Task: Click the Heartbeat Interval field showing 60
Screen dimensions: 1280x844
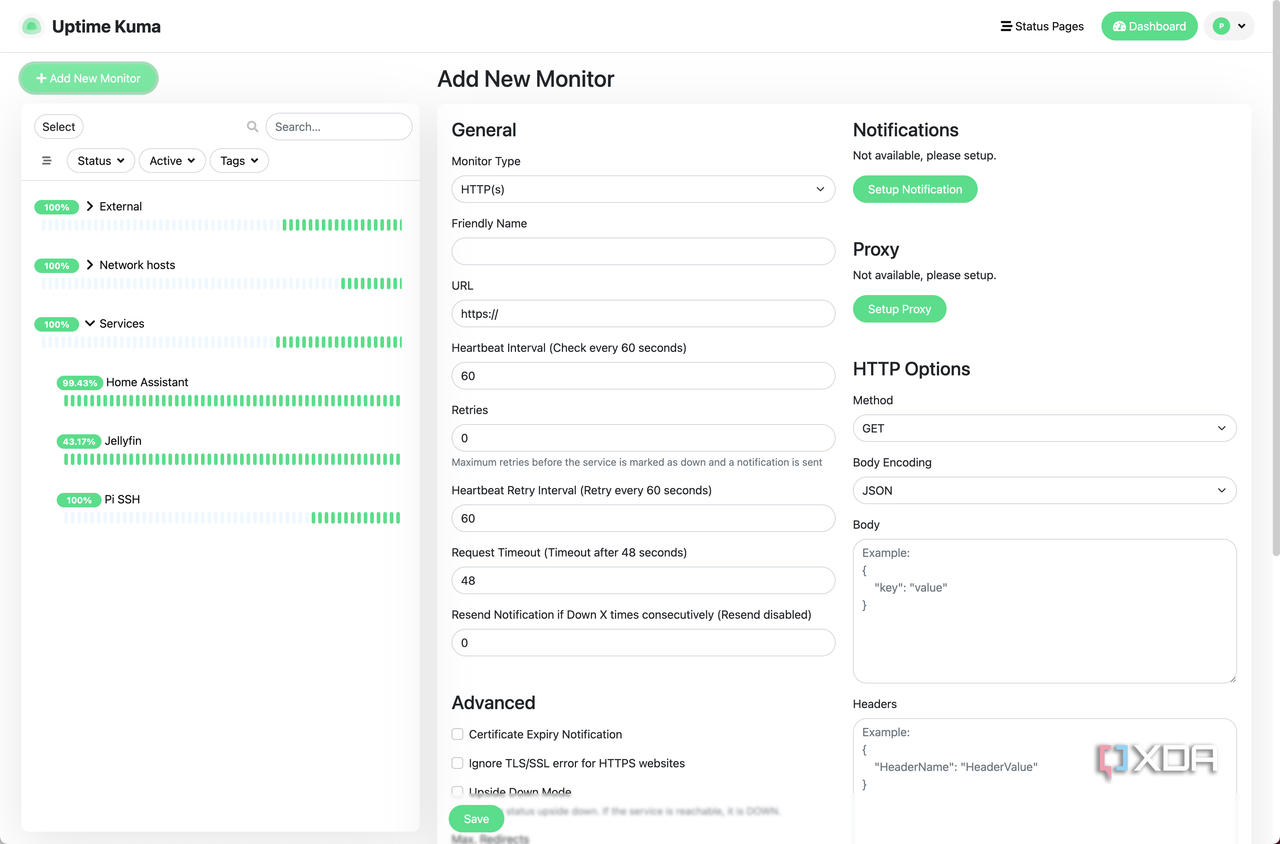Action: pos(643,376)
